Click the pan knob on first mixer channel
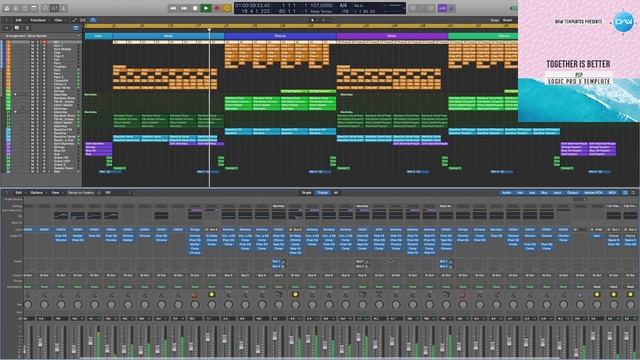 (x=28, y=304)
